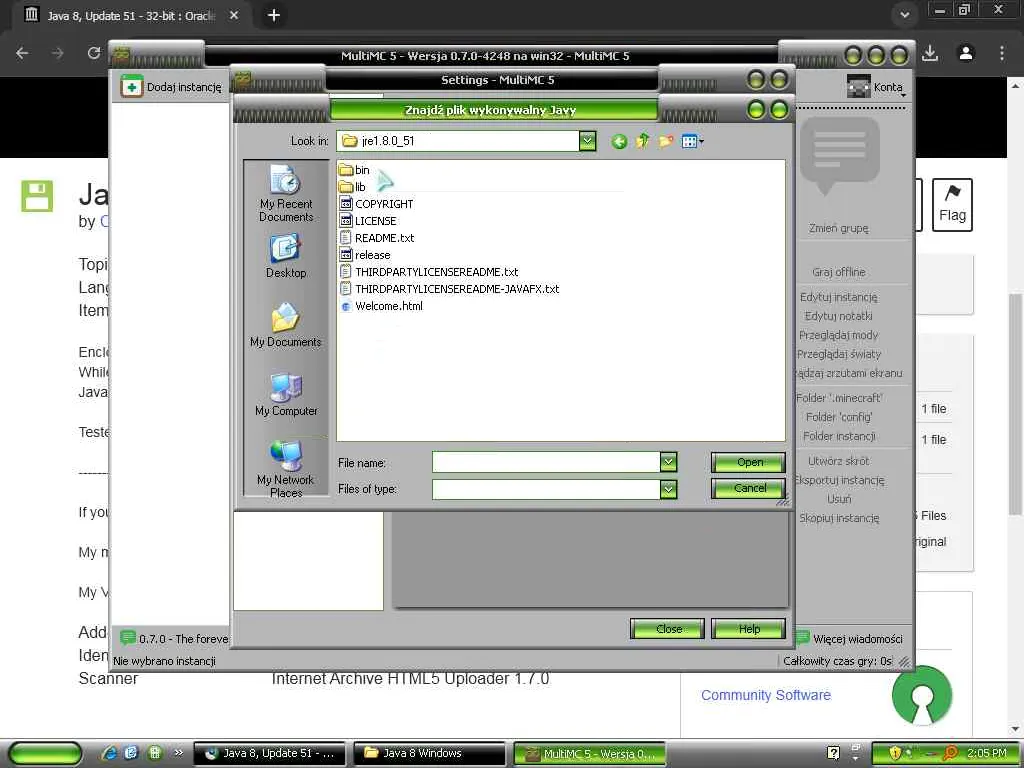Click the Open button

coord(748,462)
